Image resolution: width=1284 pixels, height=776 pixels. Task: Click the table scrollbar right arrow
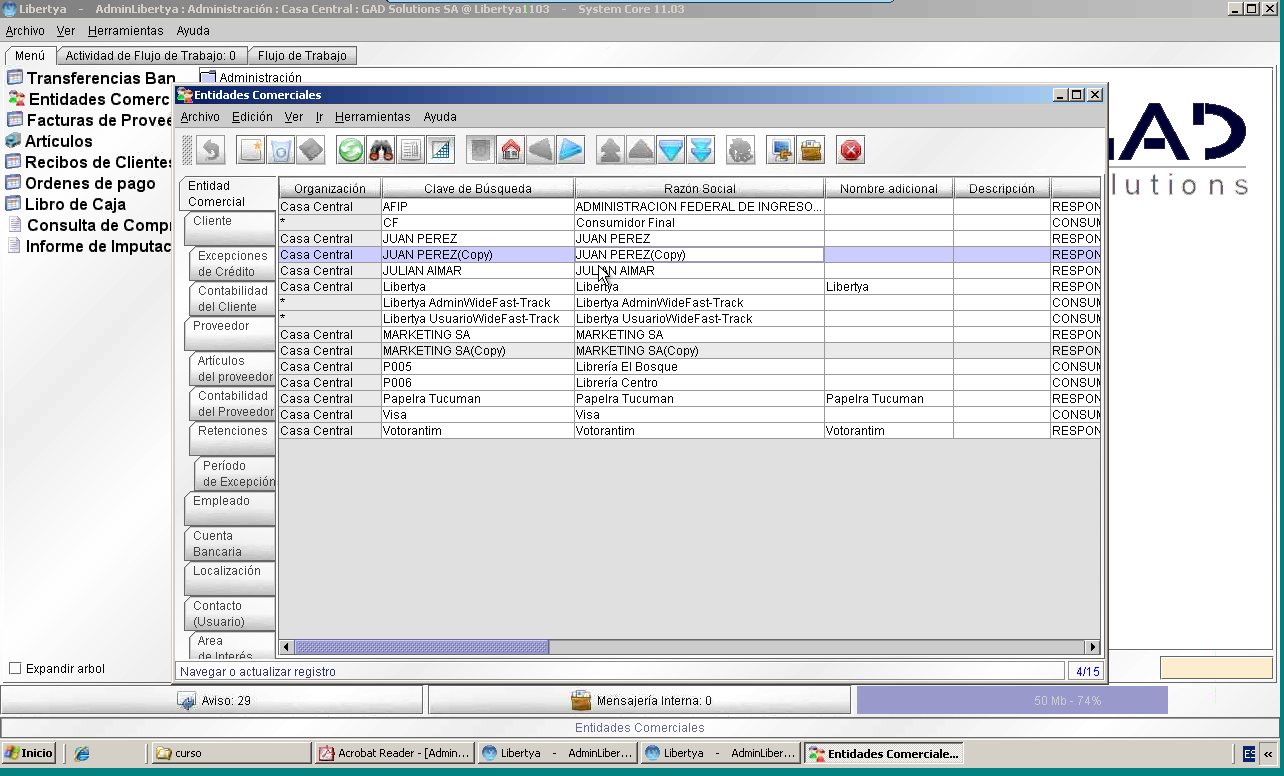[x=1092, y=647]
